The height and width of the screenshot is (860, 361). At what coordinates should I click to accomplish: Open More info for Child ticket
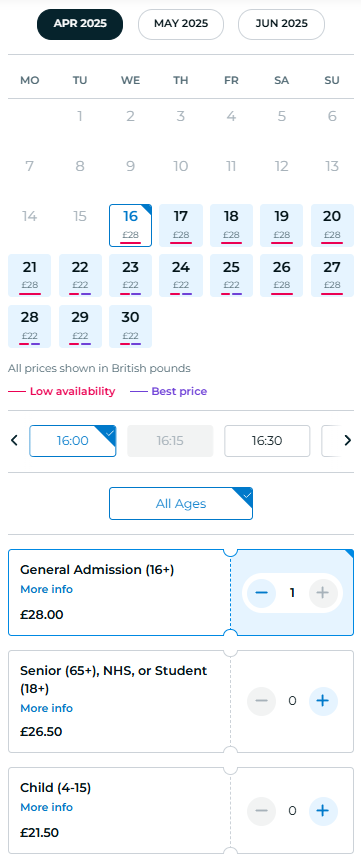pyautogui.click(x=46, y=807)
